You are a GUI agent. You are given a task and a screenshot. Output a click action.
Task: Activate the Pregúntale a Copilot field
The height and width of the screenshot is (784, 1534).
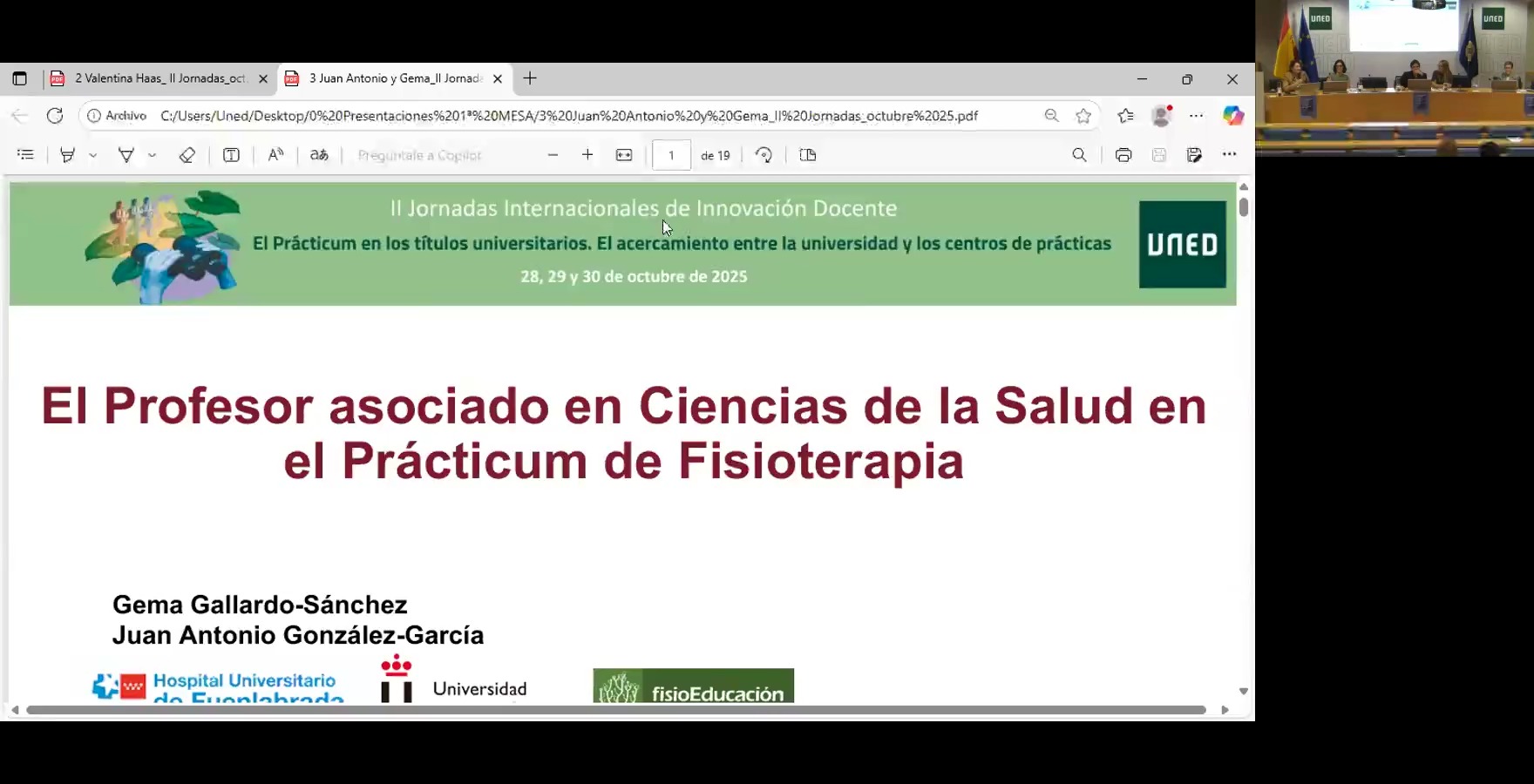click(x=419, y=154)
